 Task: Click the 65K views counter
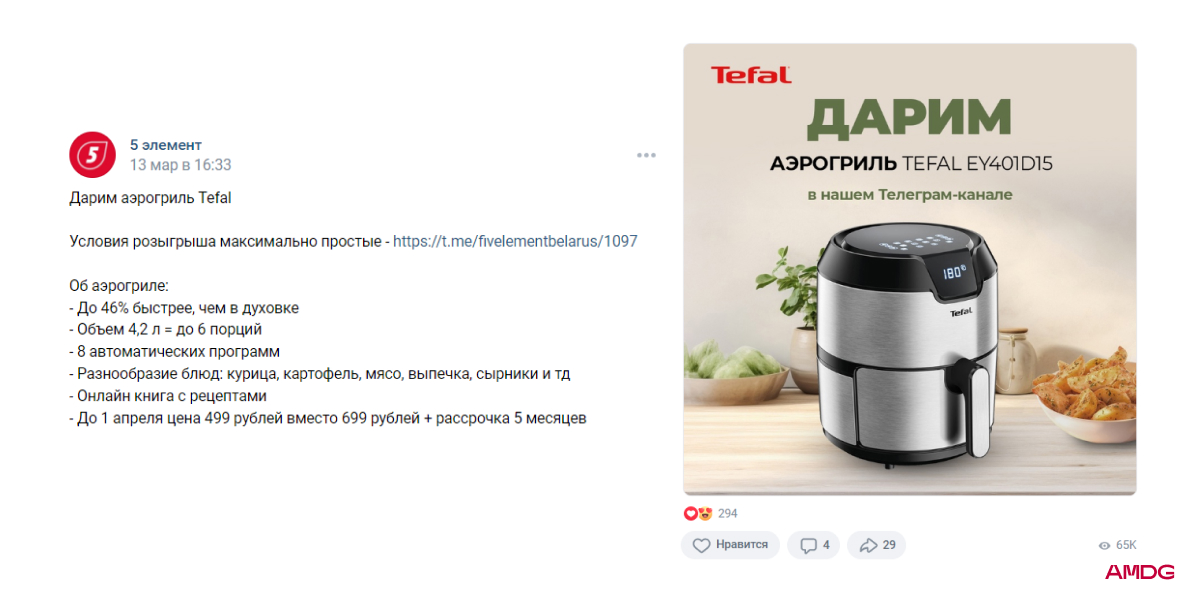[x=1126, y=545]
